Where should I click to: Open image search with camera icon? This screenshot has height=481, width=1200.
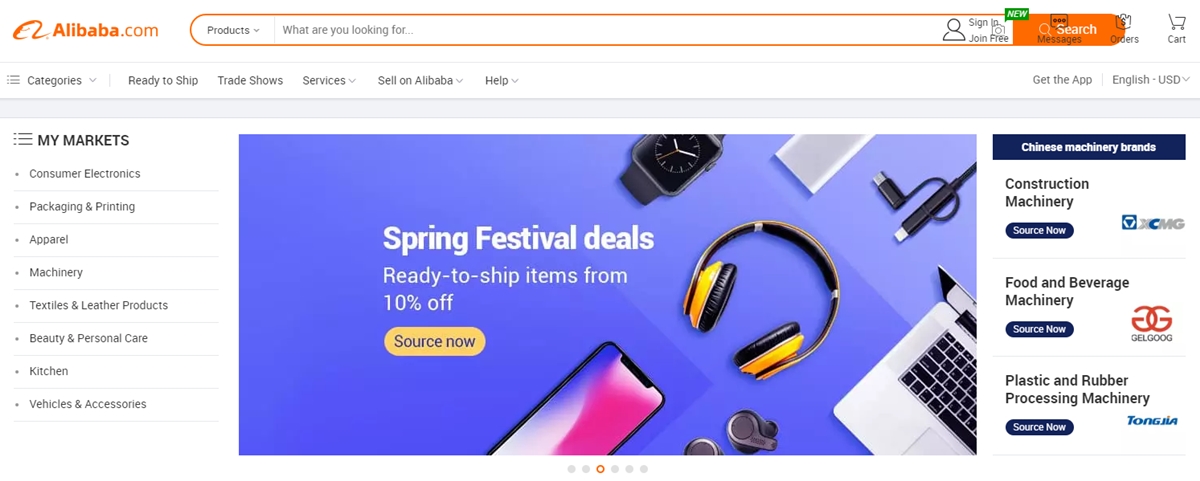pos(998,30)
